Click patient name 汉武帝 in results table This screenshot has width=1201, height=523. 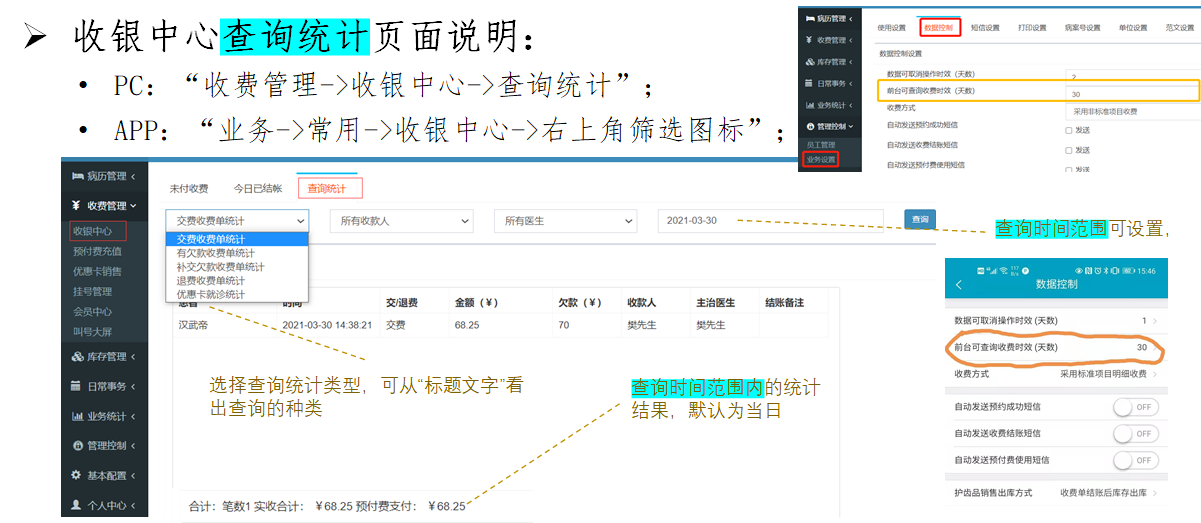coord(193,325)
